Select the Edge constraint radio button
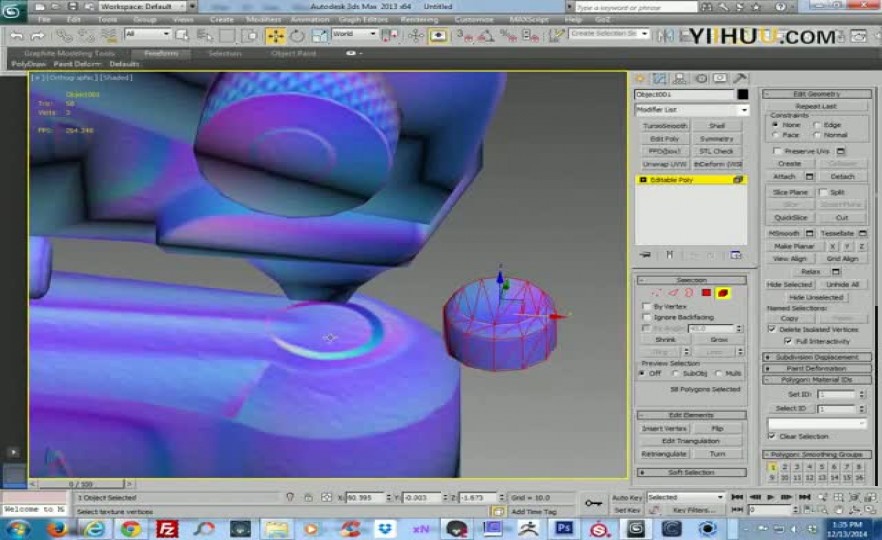The width and height of the screenshot is (882, 540). pos(816,124)
